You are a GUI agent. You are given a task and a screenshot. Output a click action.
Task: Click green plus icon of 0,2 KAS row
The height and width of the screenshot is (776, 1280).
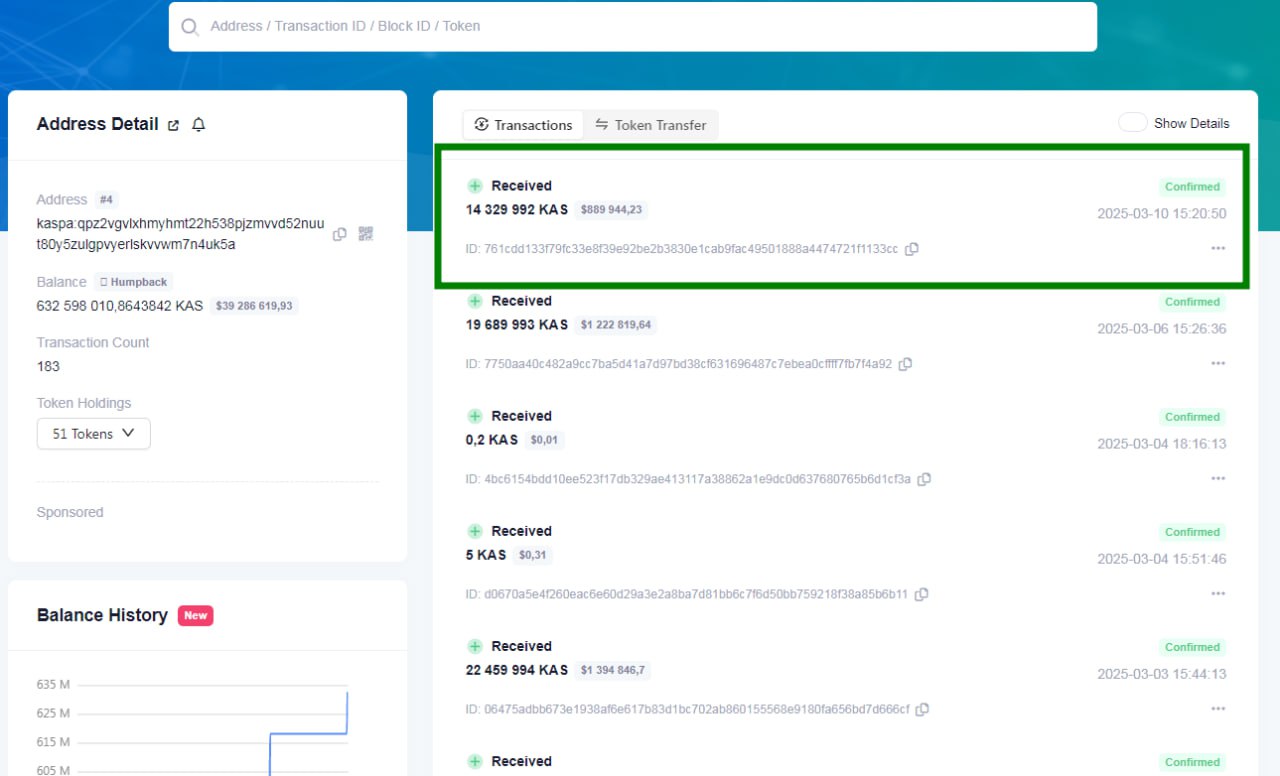(x=475, y=416)
